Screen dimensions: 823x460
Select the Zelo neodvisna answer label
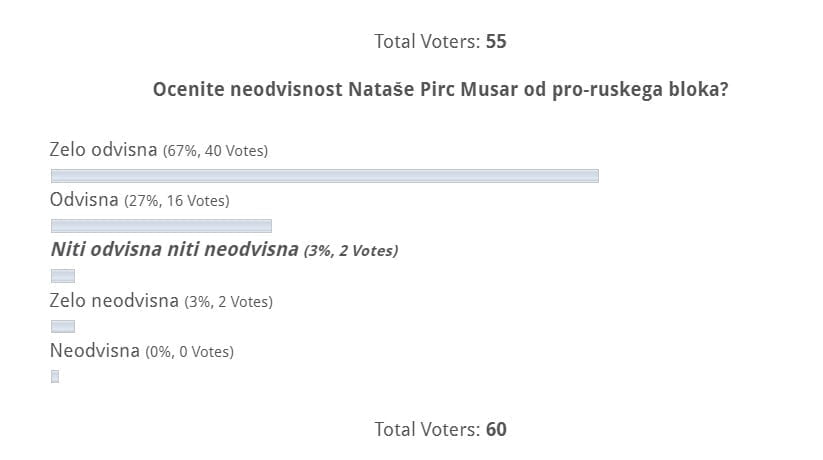[114, 300]
